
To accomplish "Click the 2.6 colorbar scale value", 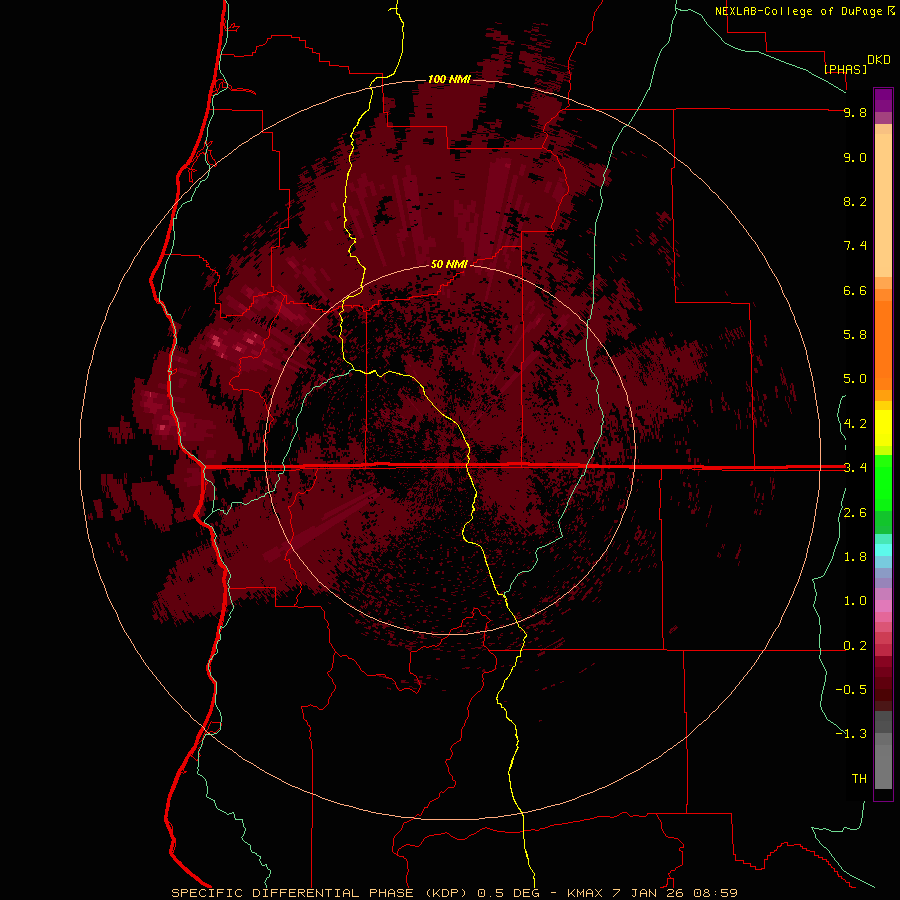I will [x=855, y=513].
